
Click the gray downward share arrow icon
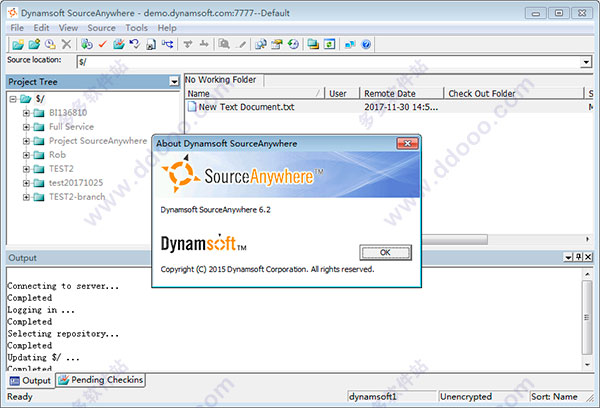pos(188,44)
